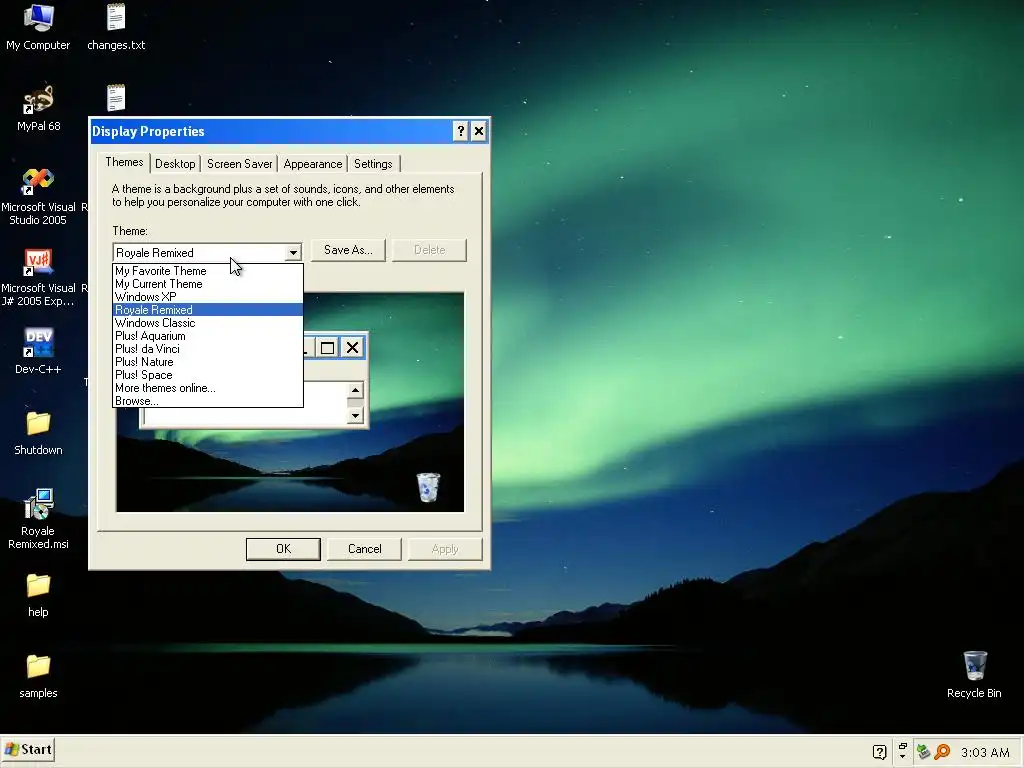Switch to the Desktop tab
Viewport: 1024px width, 768px height.
click(x=175, y=164)
